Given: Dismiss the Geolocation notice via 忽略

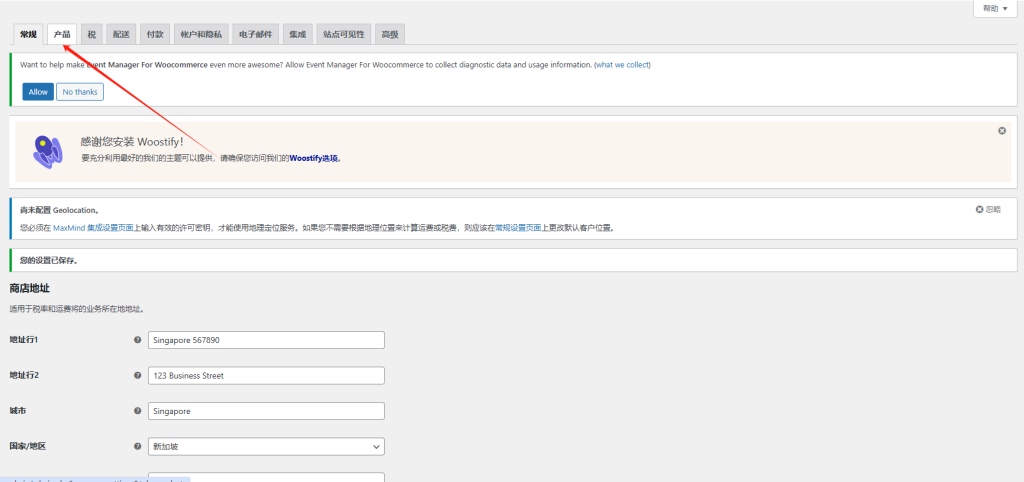Looking at the screenshot, I should click(x=988, y=209).
